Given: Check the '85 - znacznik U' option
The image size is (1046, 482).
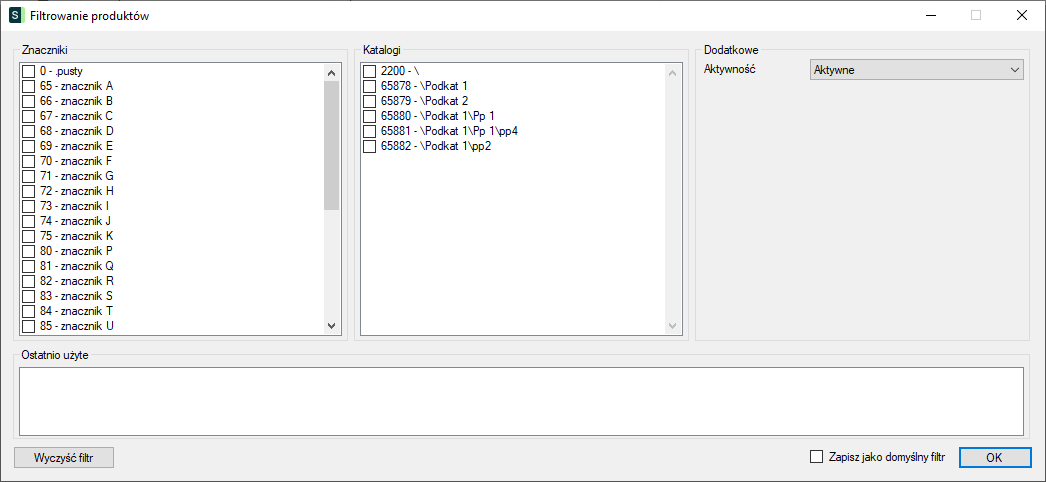Looking at the screenshot, I should point(28,326).
